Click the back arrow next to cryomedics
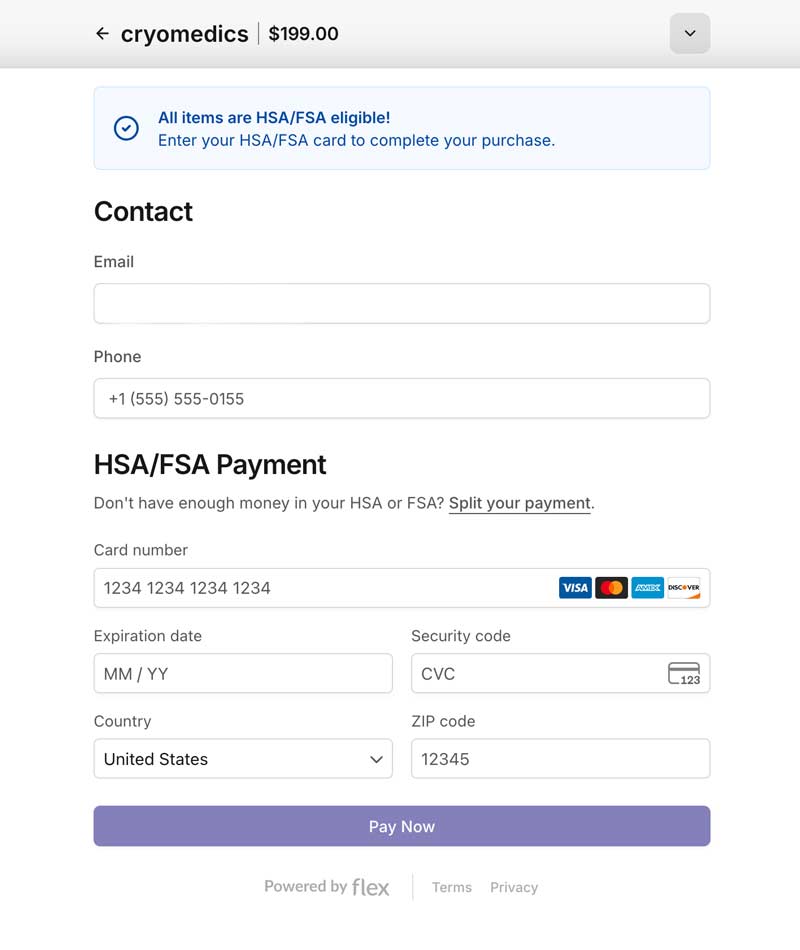800x950 pixels. tap(102, 33)
